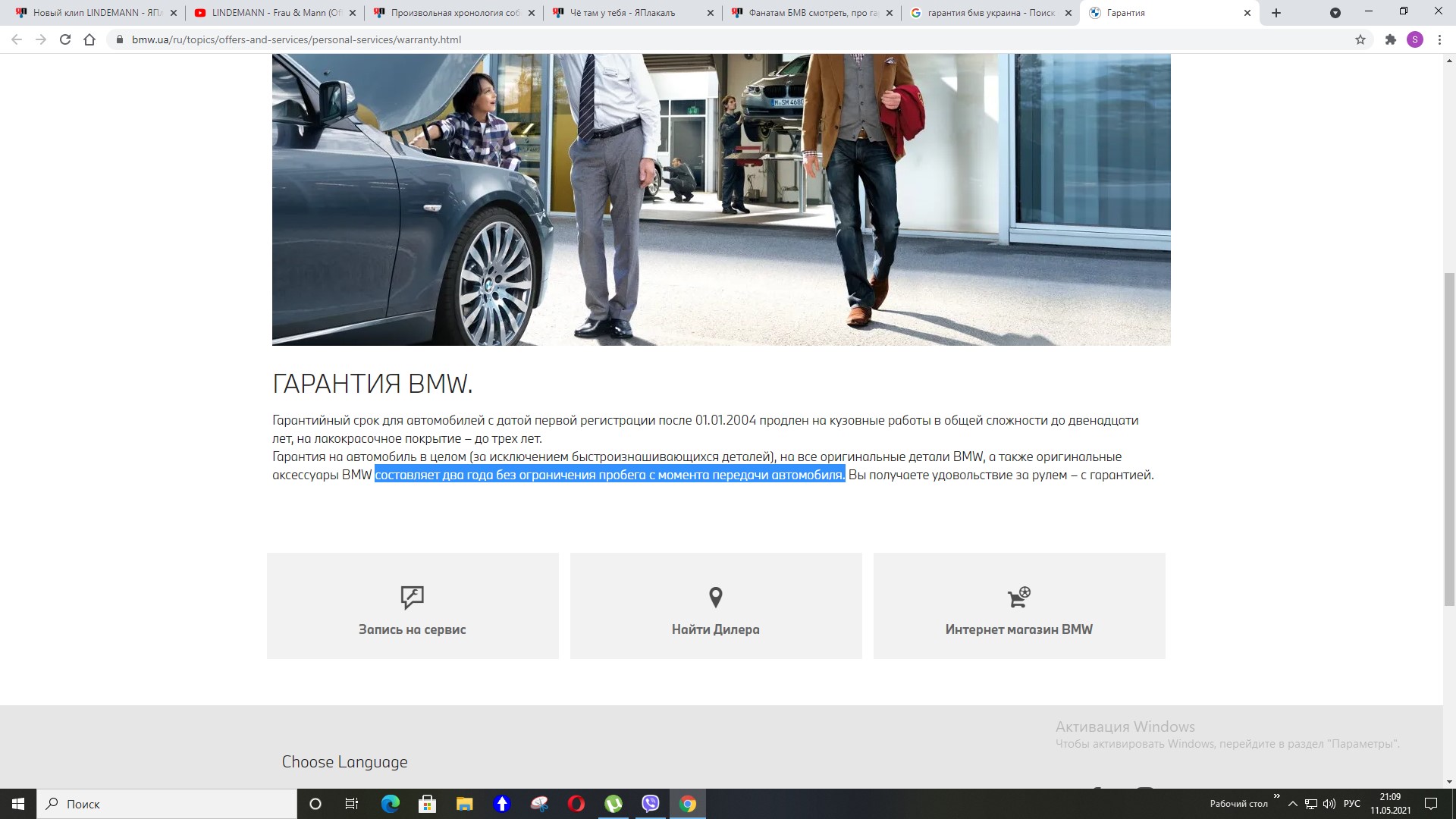Open the Windows Start menu
The width and height of the screenshot is (1456, 819).
(x=18, y=804)
